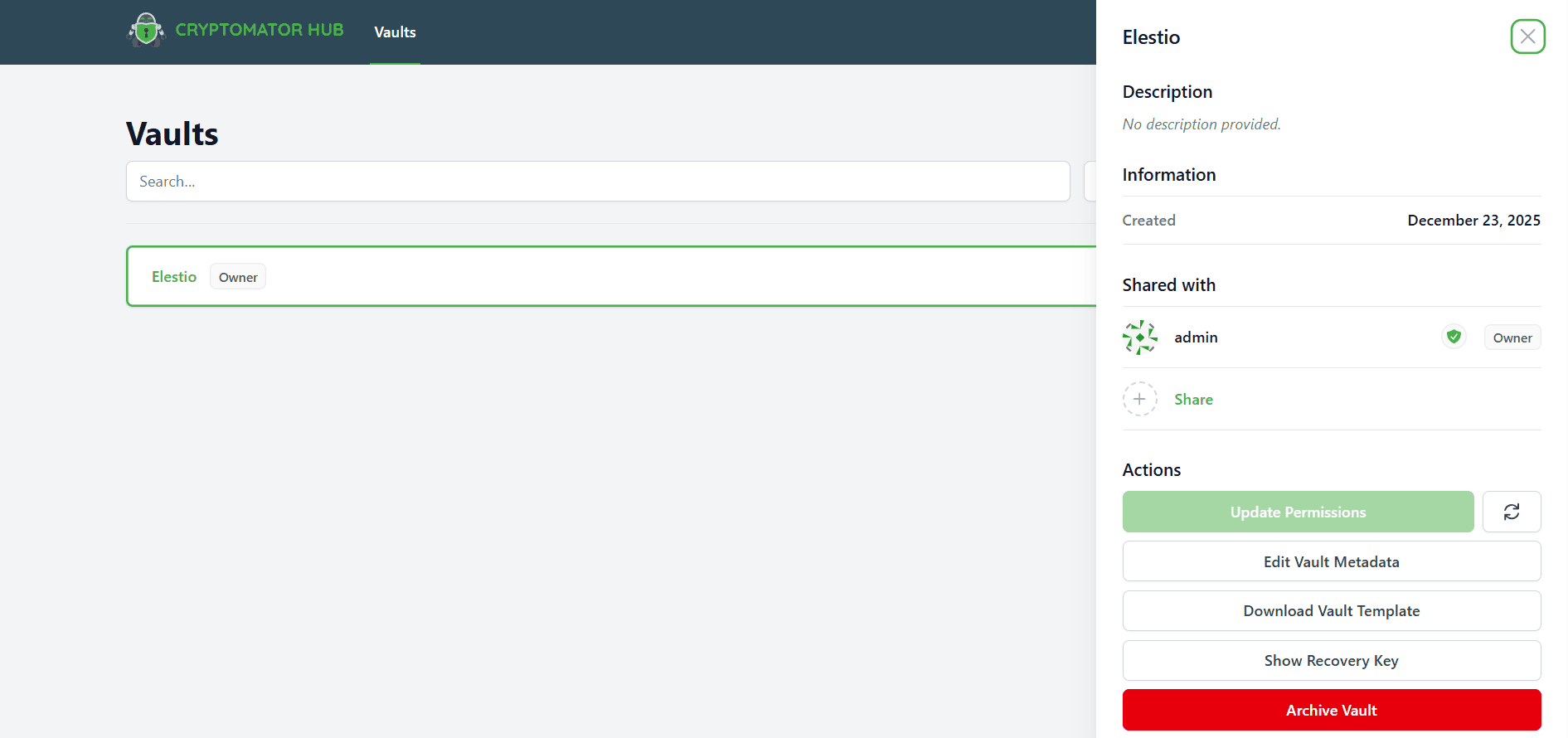Click the Elestio panel title
This screenshot has width=1568, height=738.
(x=1151, y=37)
